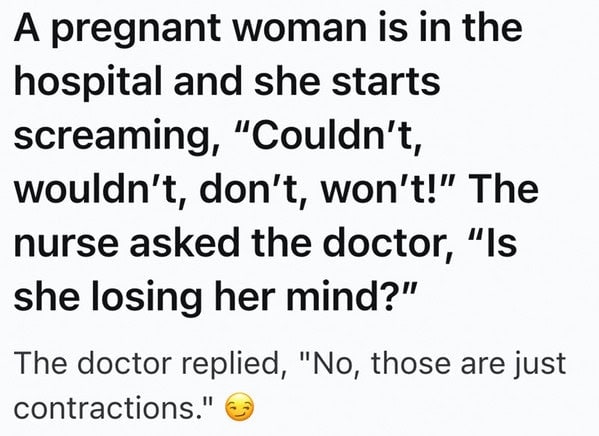Click the word "losing" in the heading
The image size is (599, 436).
(x=146, y=298)
